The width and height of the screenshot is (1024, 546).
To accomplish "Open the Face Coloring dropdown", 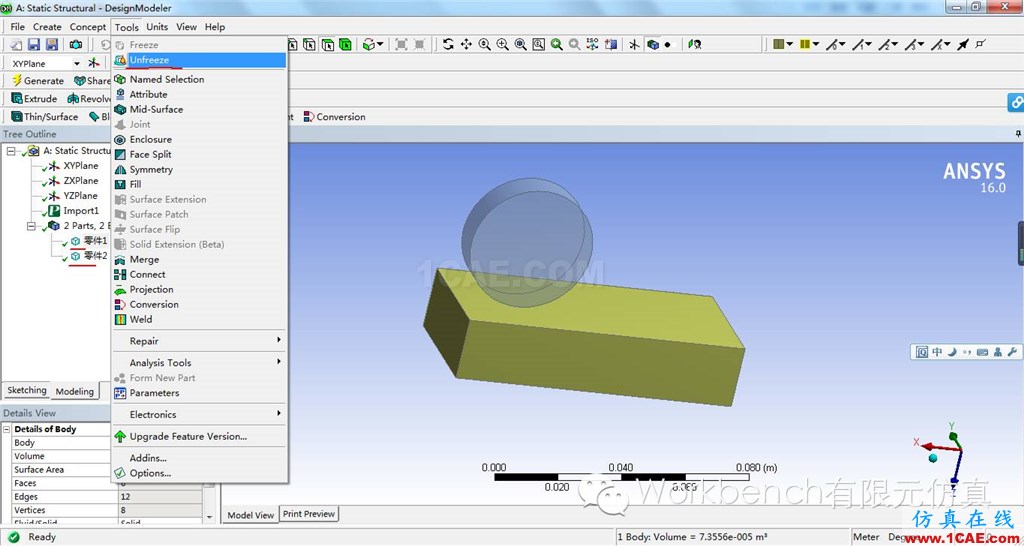I will 789,44.
